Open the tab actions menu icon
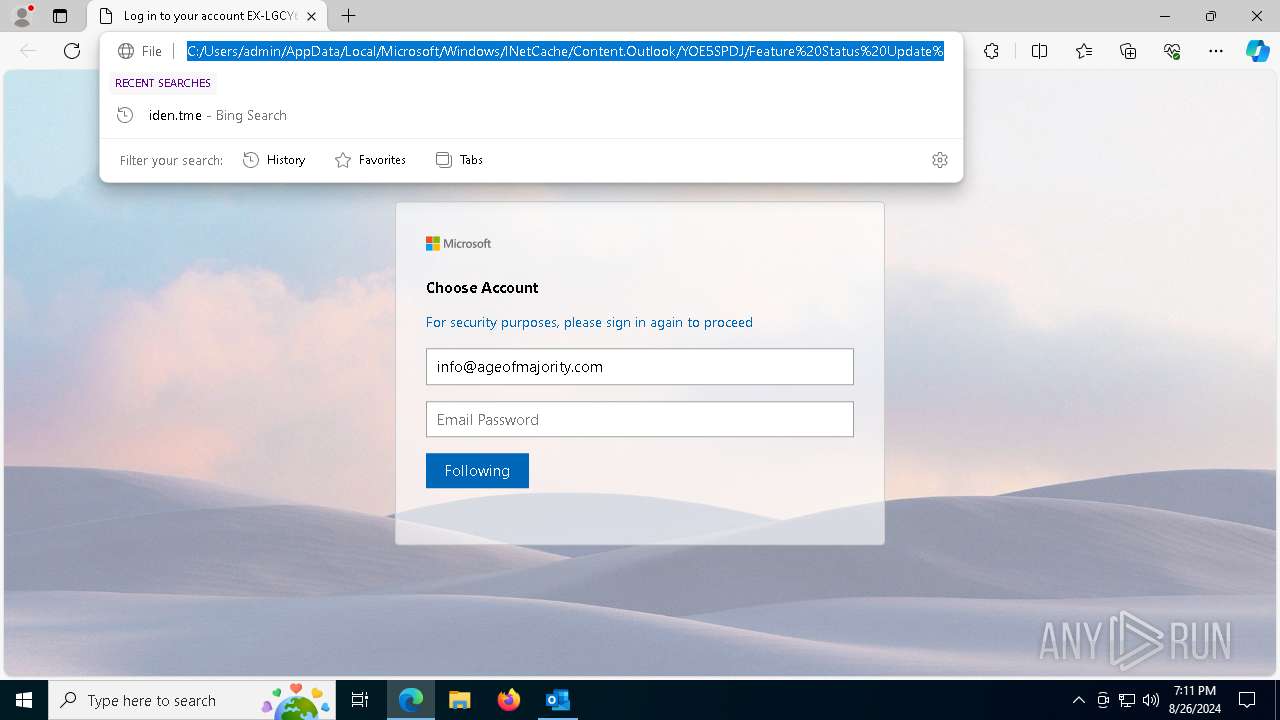Image resolution: width=1280 pixels, height=720 pixels. [60, 16]
